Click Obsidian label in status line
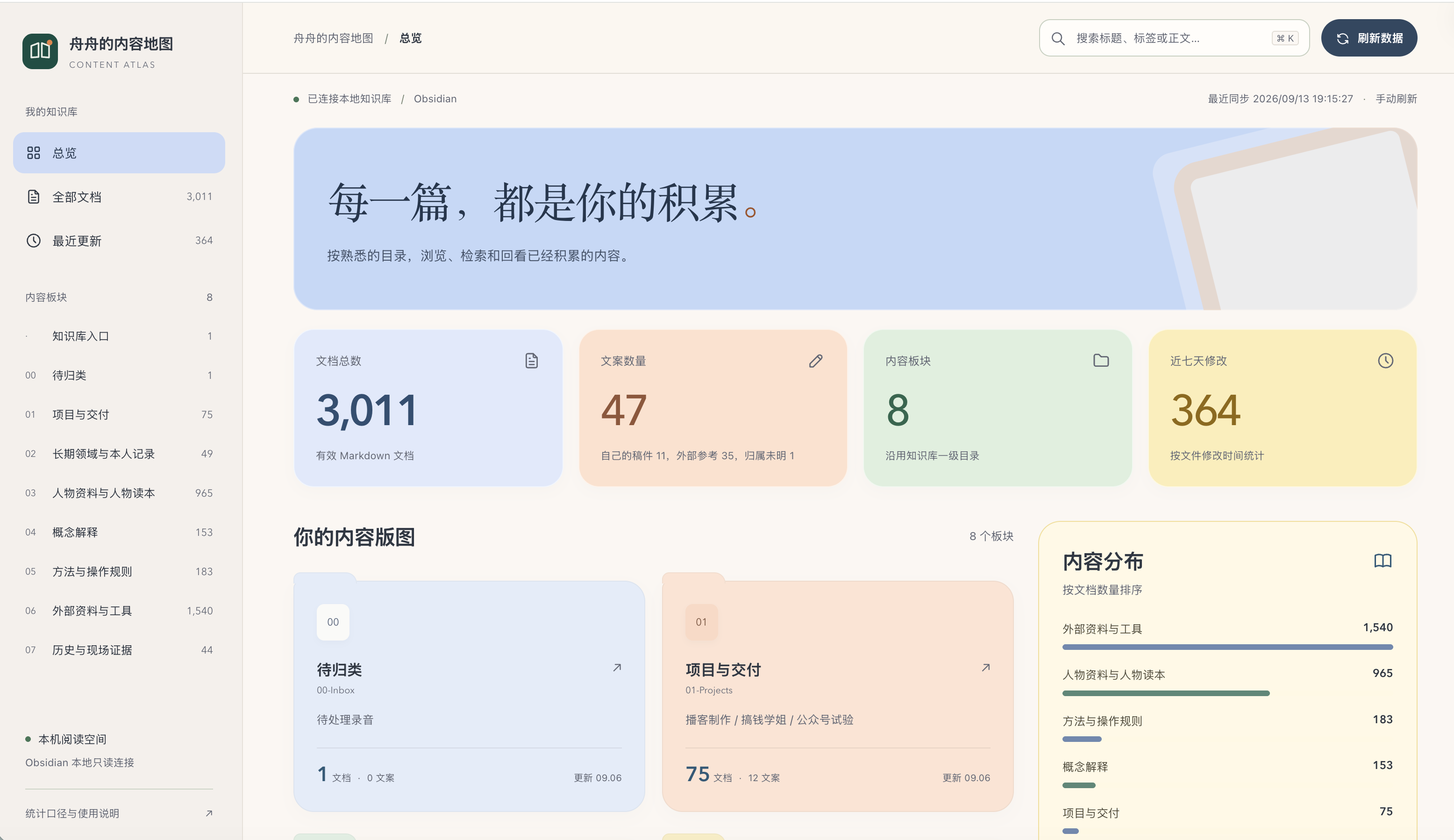Screen dimensions: 1454x840 435,99
